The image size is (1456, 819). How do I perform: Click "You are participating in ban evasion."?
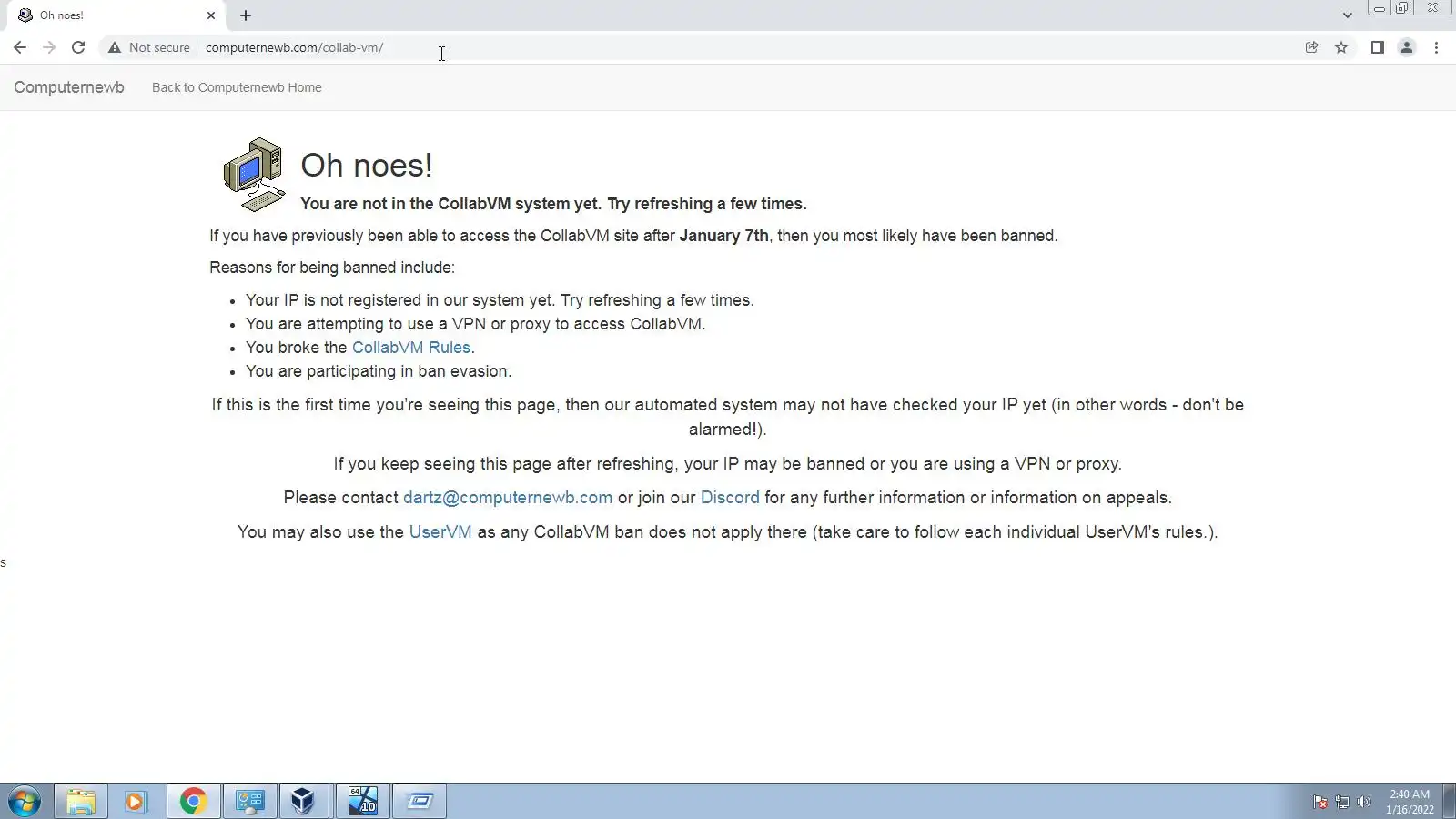[x=379, y=371]
